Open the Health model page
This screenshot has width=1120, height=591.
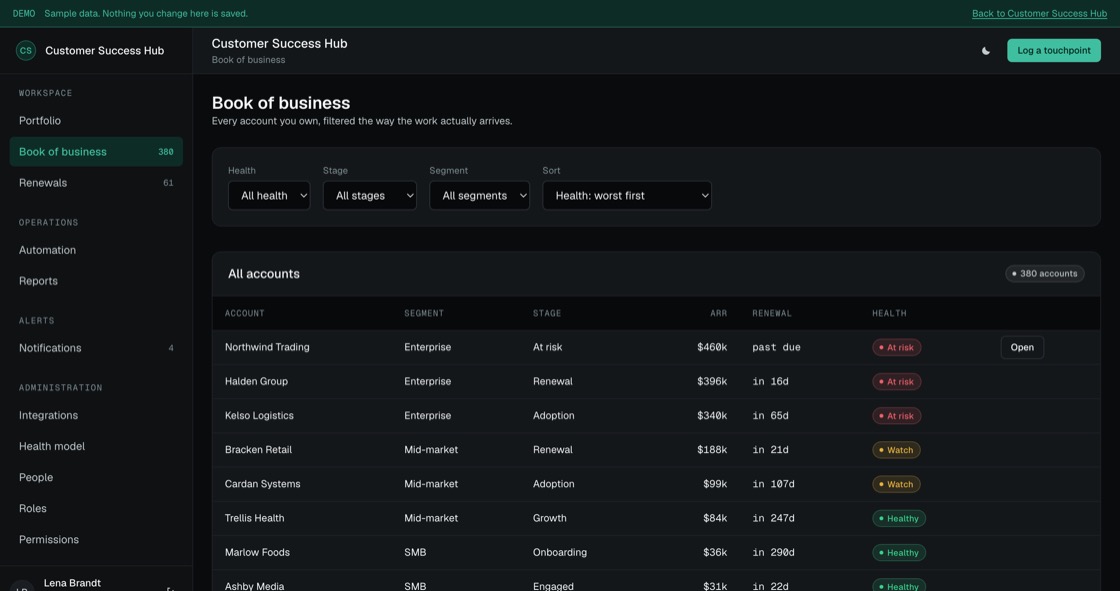tap(96, 446)
